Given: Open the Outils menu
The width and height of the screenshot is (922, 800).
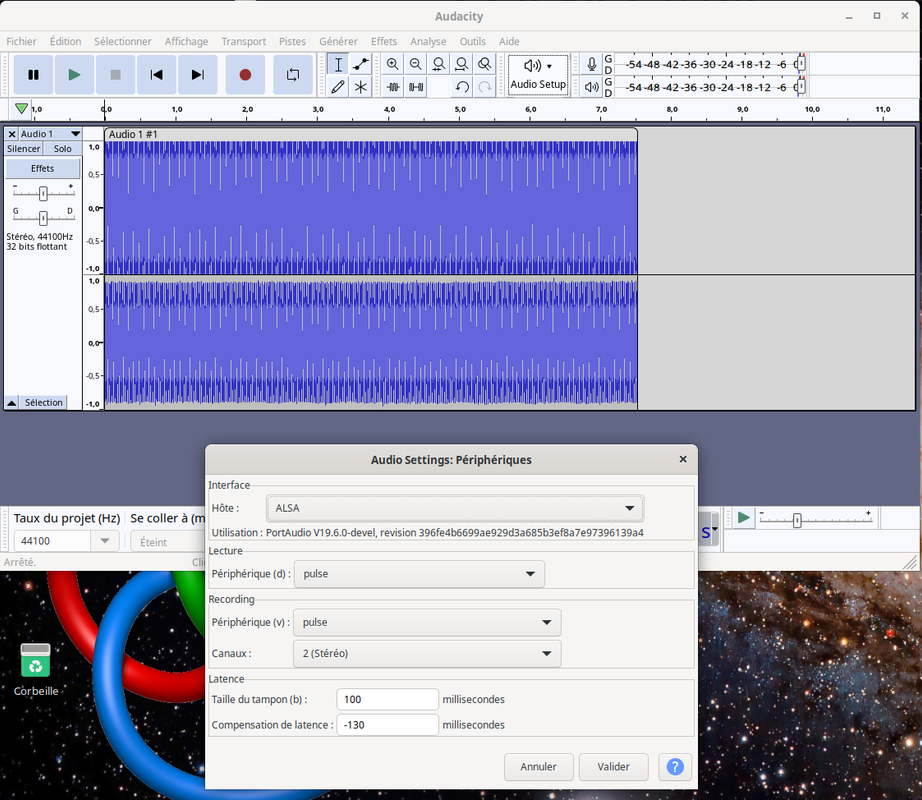Looking at the screenshot, I should 472,41.
